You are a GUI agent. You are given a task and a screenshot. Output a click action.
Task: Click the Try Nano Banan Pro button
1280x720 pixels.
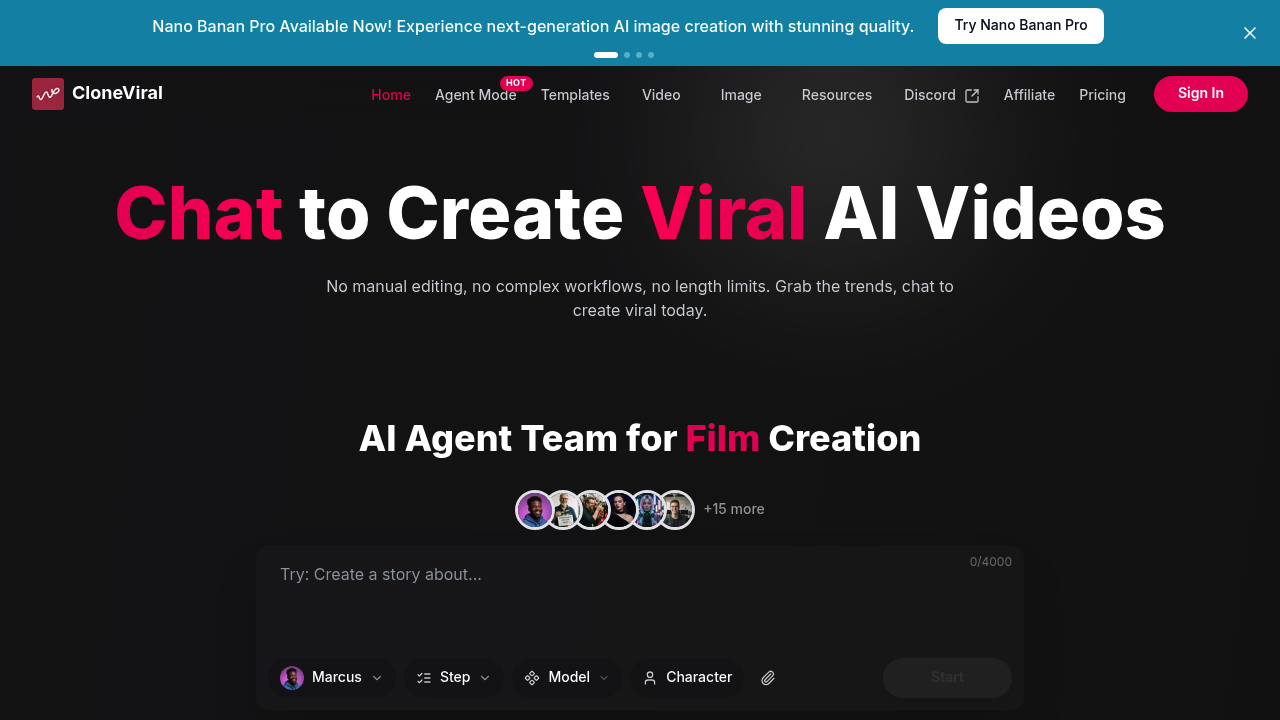[1020, 25]
